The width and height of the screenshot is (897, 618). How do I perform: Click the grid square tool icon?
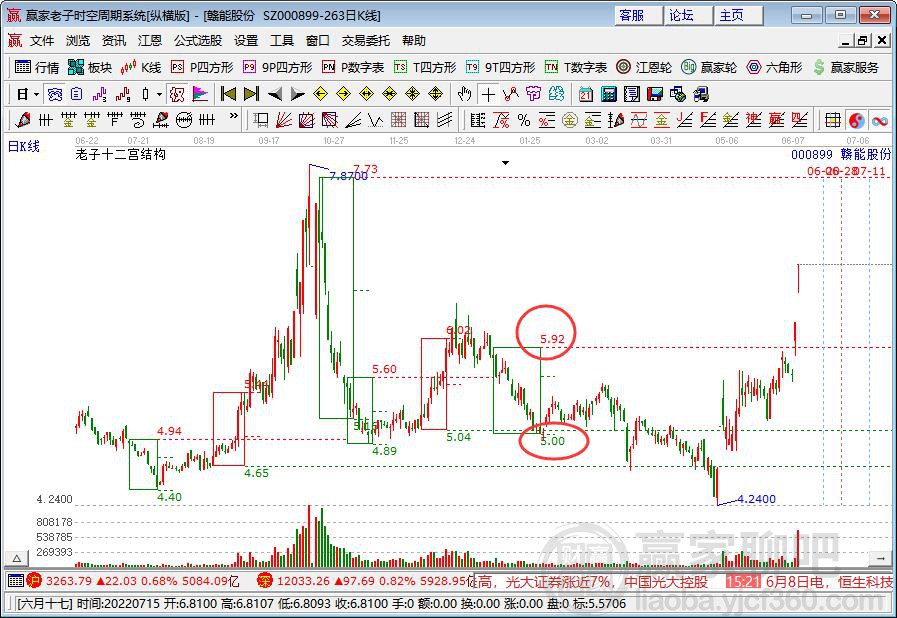pos(399,120)
